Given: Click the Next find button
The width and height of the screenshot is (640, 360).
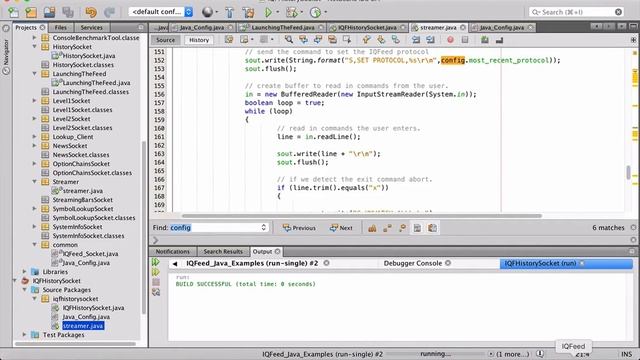Looking at the screenshot, I should pyautogui.click(x=341, y=228).
